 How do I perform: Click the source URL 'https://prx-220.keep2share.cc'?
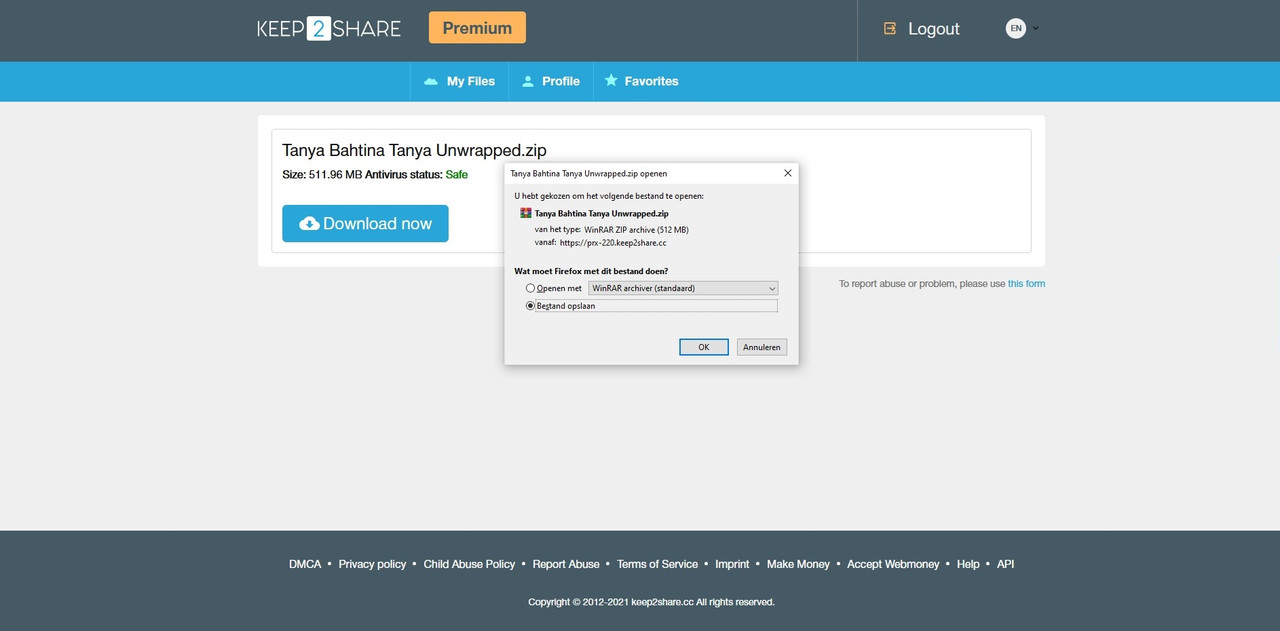click(613, 242)
